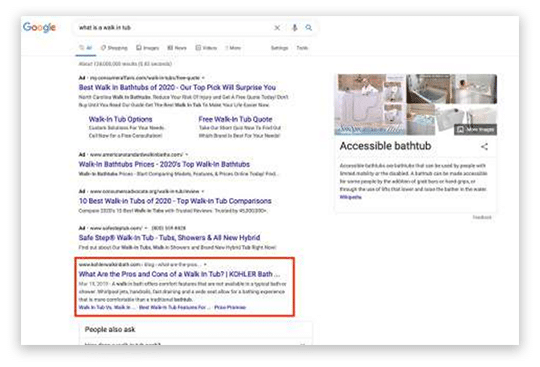Open search Tools

[302, 48]
